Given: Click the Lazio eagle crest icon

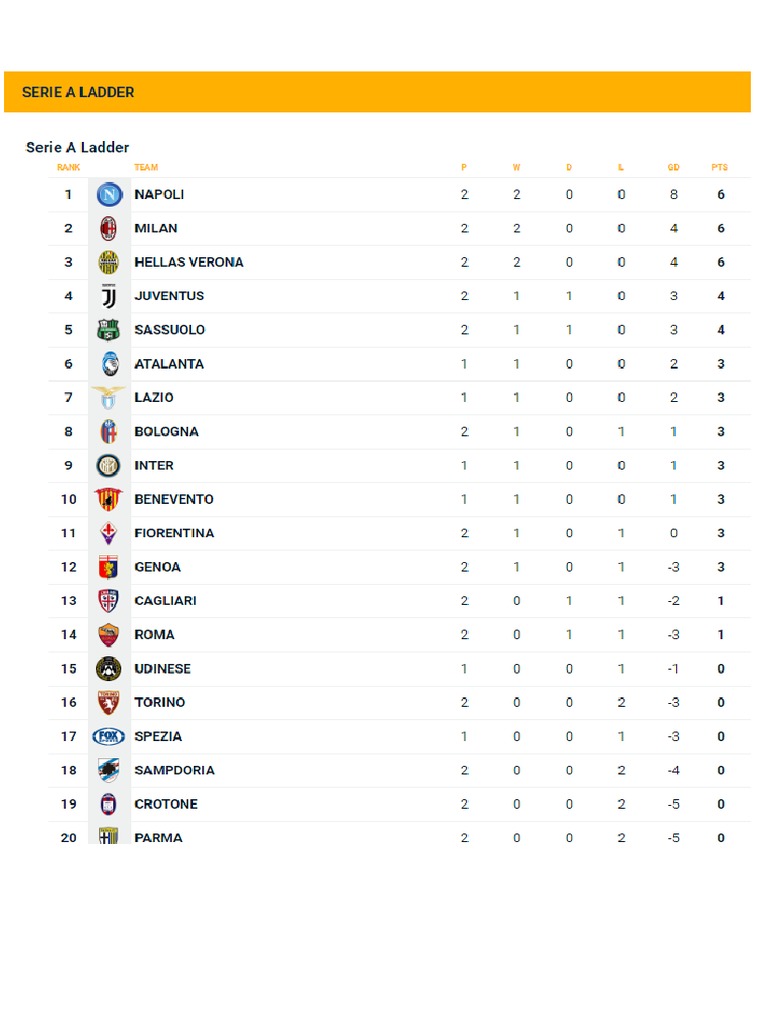Looking at the screenshot, I should [108, 397].
